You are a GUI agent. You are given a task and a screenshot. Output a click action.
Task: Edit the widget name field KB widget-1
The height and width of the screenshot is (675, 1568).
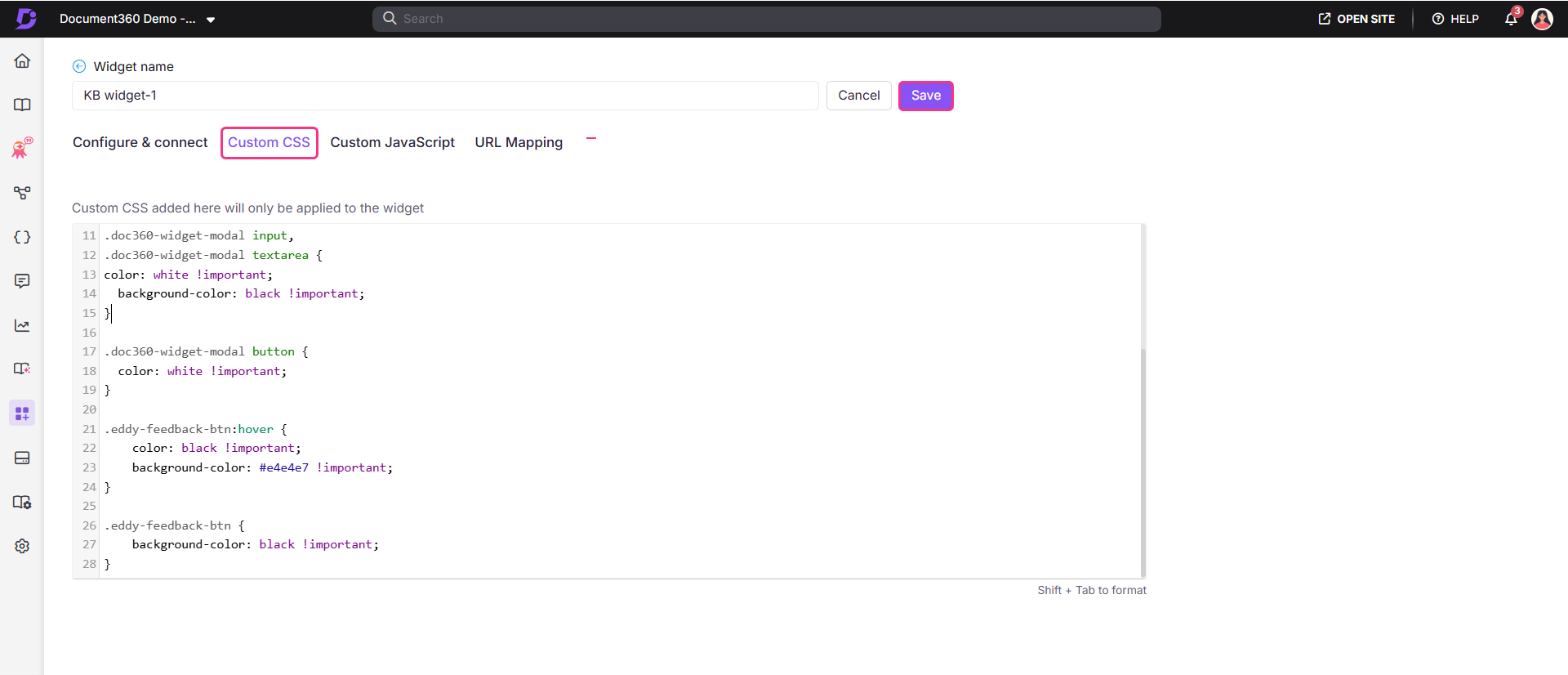(x=445, y=96)
